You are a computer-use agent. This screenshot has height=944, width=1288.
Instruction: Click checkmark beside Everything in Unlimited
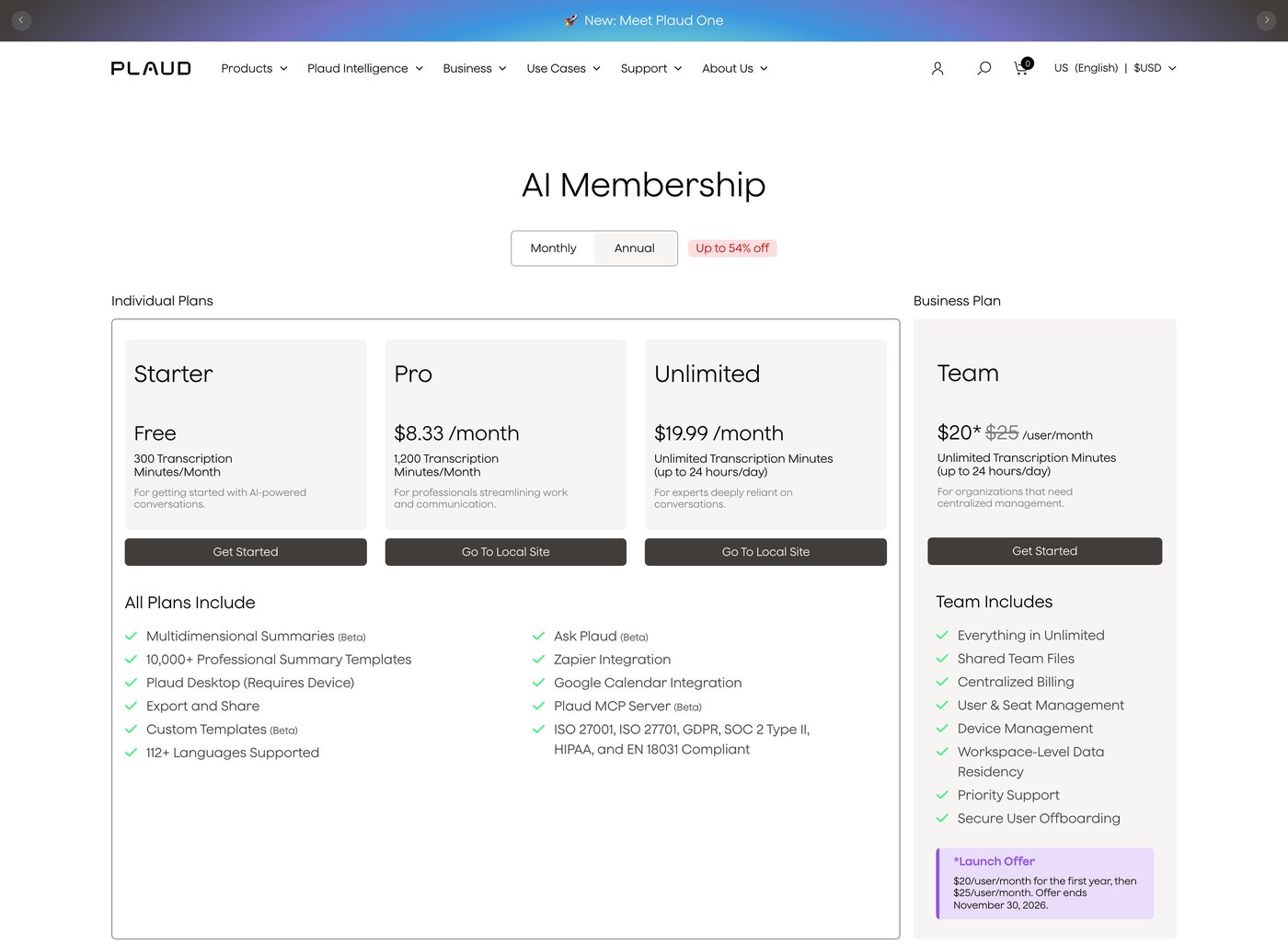click(x=942, y=635)
